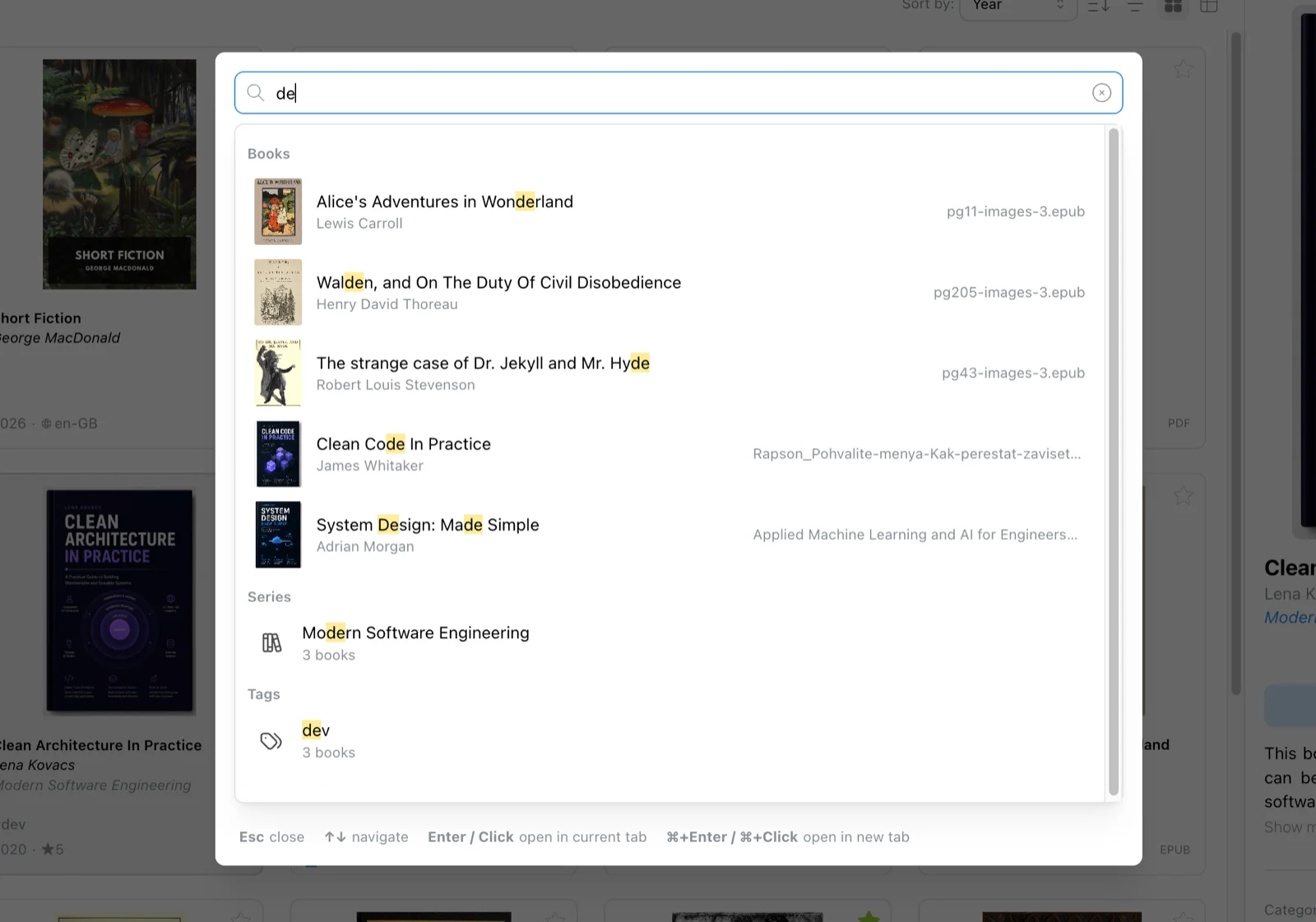Click the tag icon beside dev
The image size is (1316, 922).
click(x=271, y=741)
